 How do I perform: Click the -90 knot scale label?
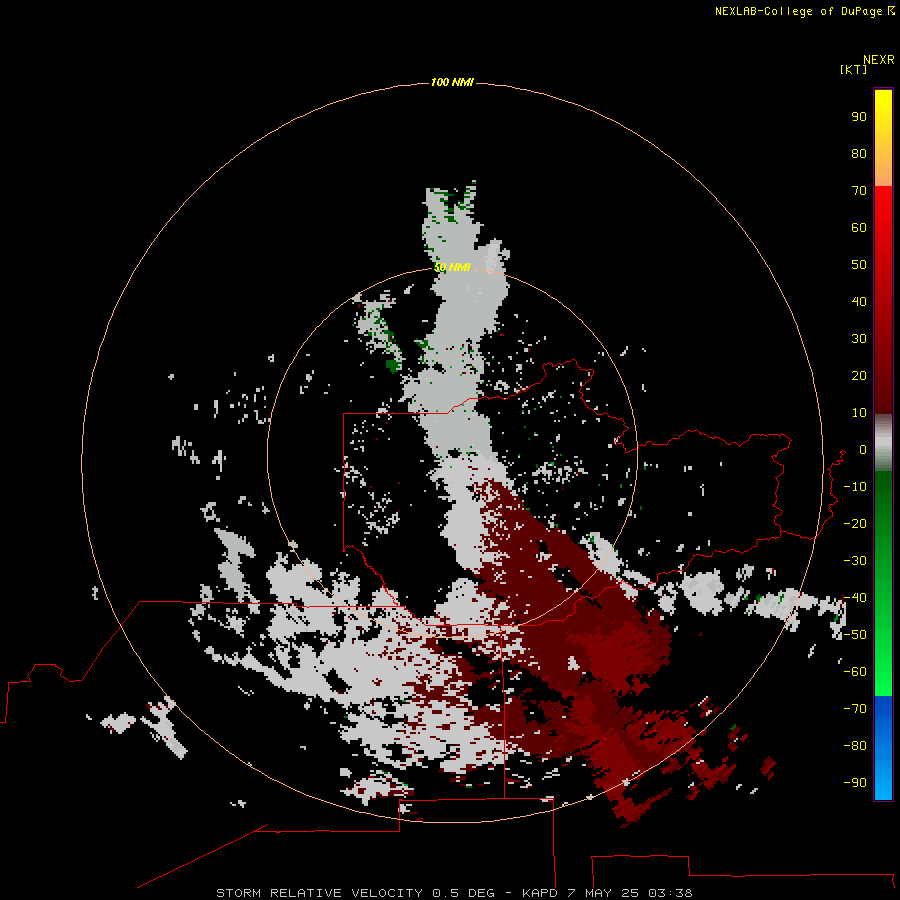[x=855, y=783]
